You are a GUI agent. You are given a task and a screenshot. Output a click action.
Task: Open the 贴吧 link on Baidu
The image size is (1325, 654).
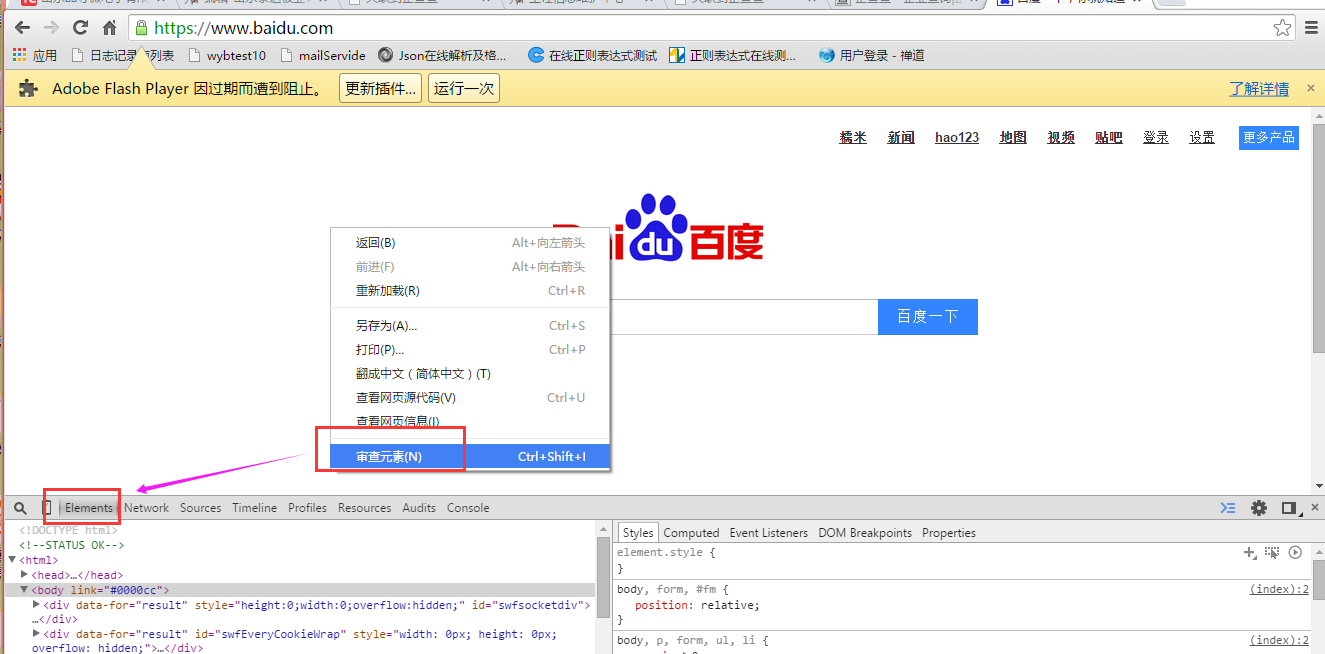click(x=1109, y=138)
